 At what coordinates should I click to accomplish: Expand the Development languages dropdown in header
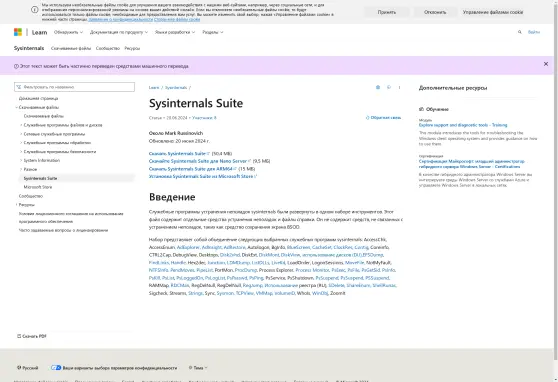click(x=175, y=32)
